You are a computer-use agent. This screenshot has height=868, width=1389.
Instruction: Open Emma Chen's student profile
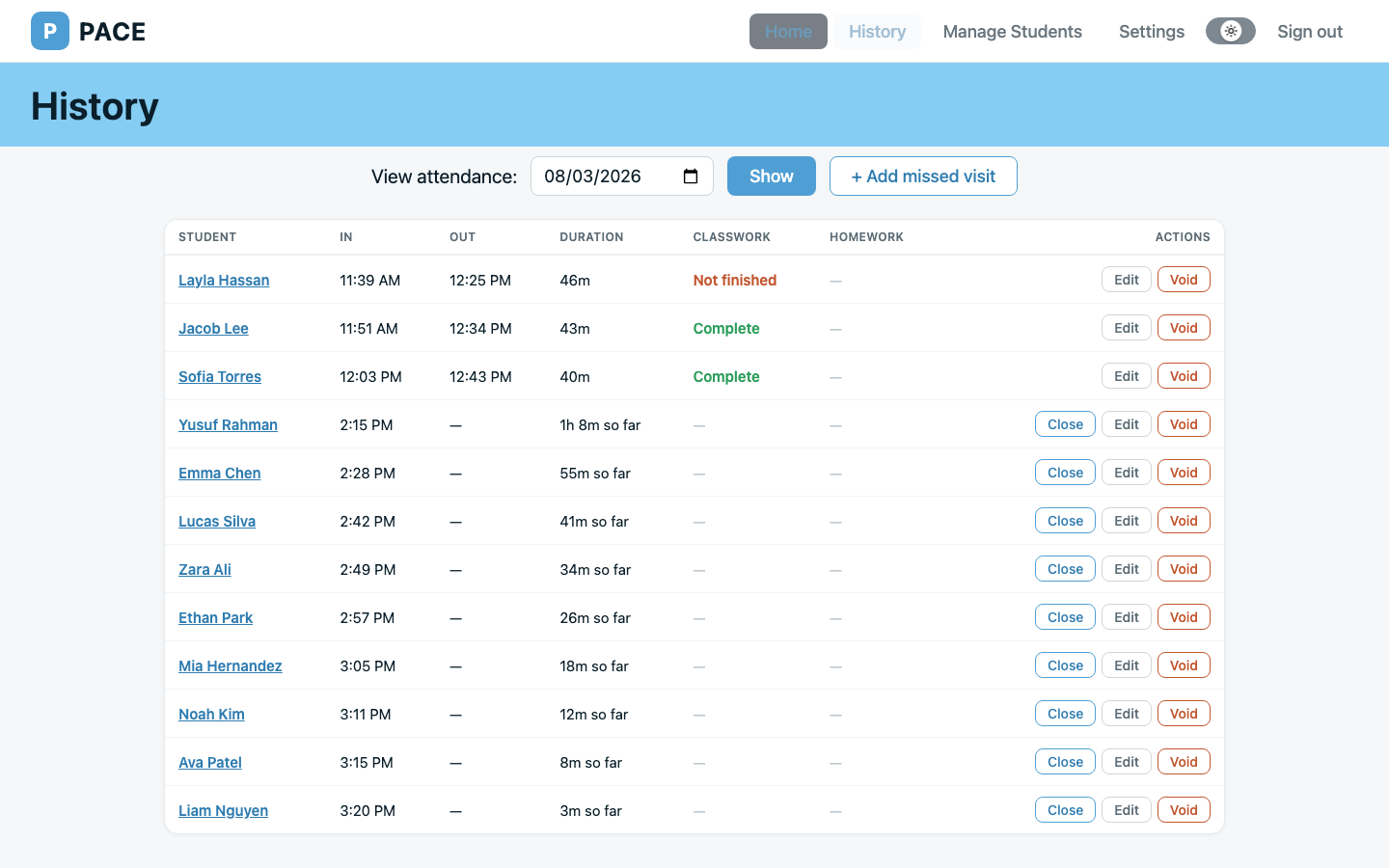click(x=219, y=473)
